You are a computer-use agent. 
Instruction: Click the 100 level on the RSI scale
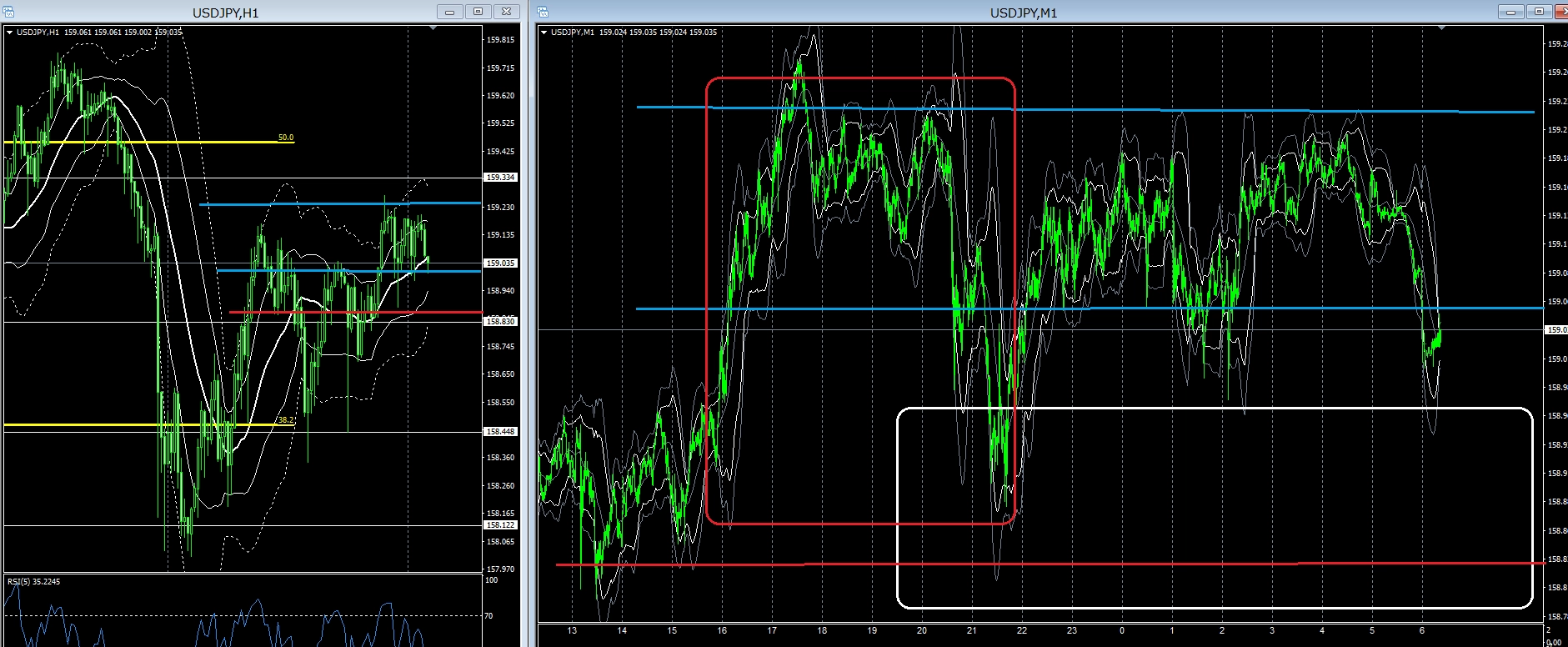[492, 580]
